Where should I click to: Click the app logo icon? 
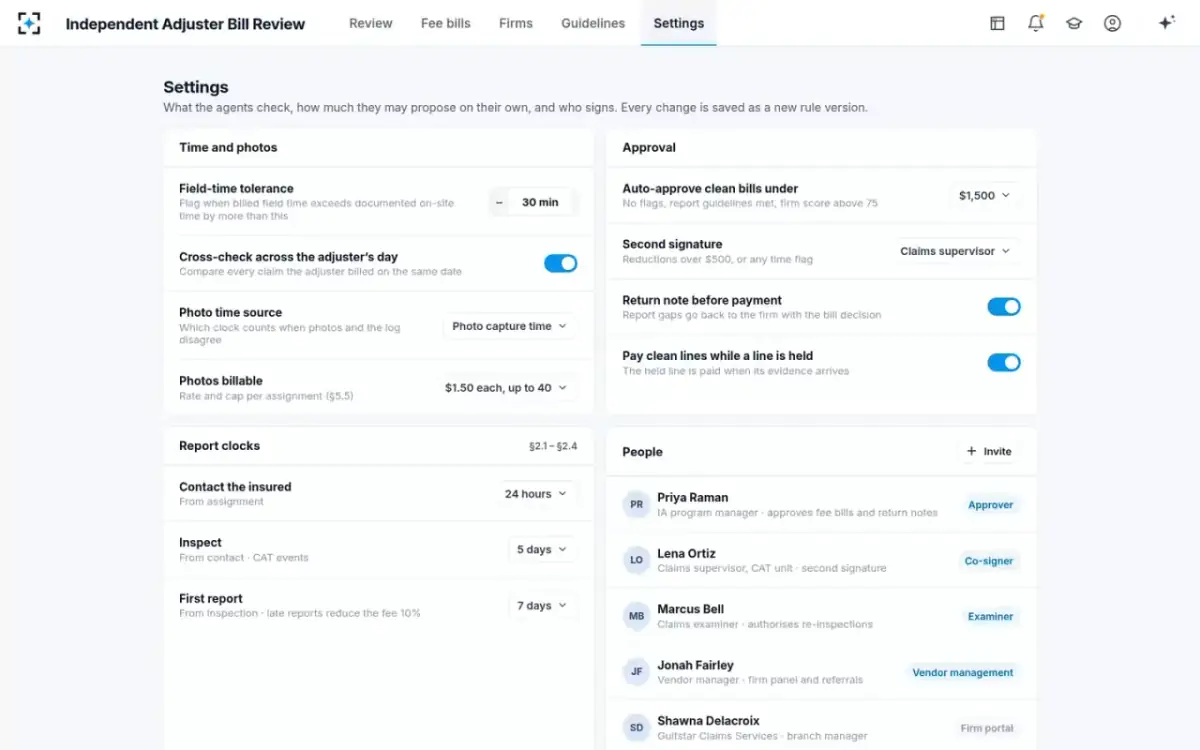click(29, 23)
